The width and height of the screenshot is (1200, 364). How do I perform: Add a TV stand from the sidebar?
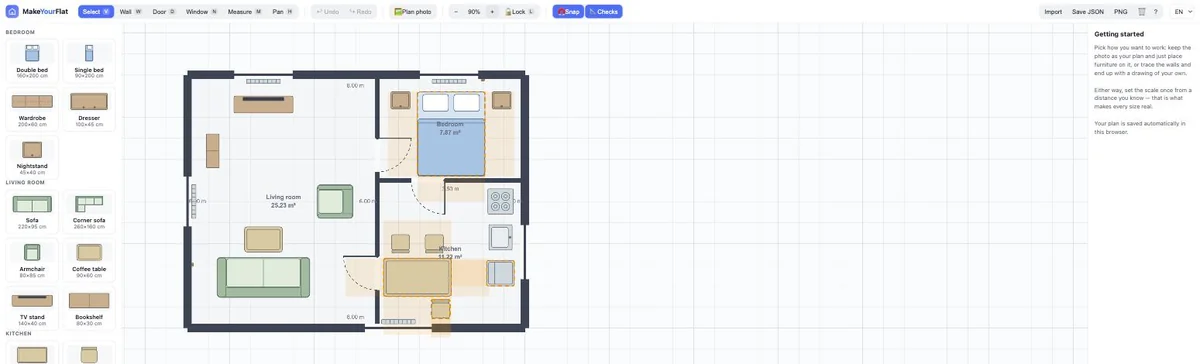point(32,308)
